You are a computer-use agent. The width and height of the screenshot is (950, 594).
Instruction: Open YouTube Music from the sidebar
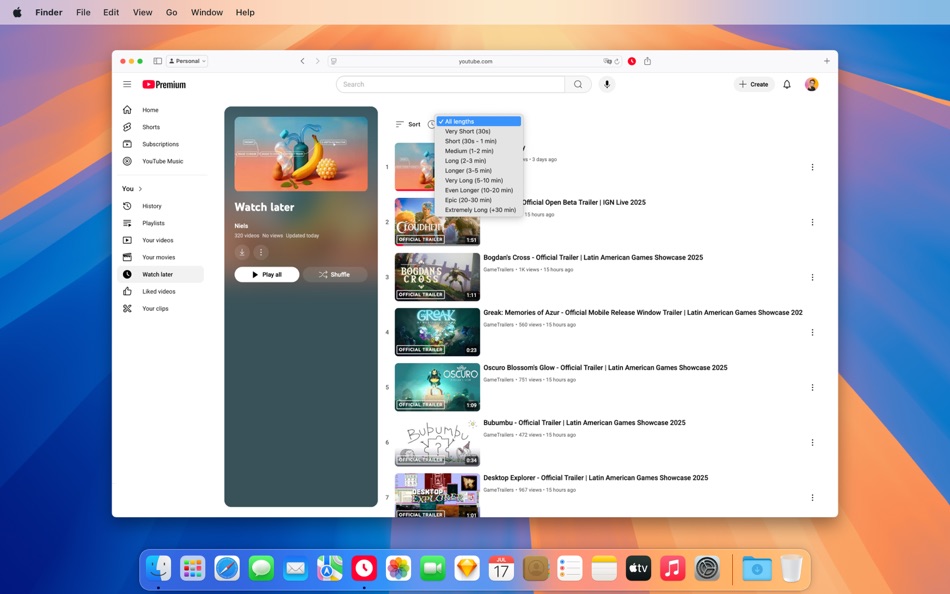coord(161,161)
